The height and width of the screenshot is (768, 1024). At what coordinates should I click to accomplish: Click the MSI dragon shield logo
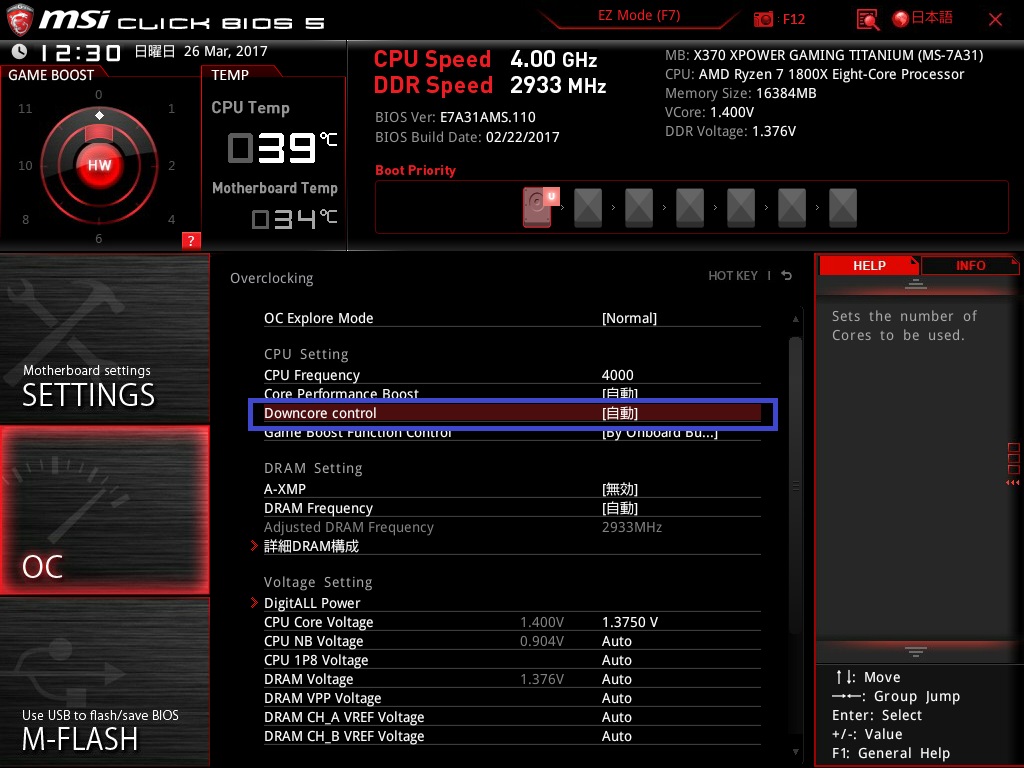[x=20, y=20]
